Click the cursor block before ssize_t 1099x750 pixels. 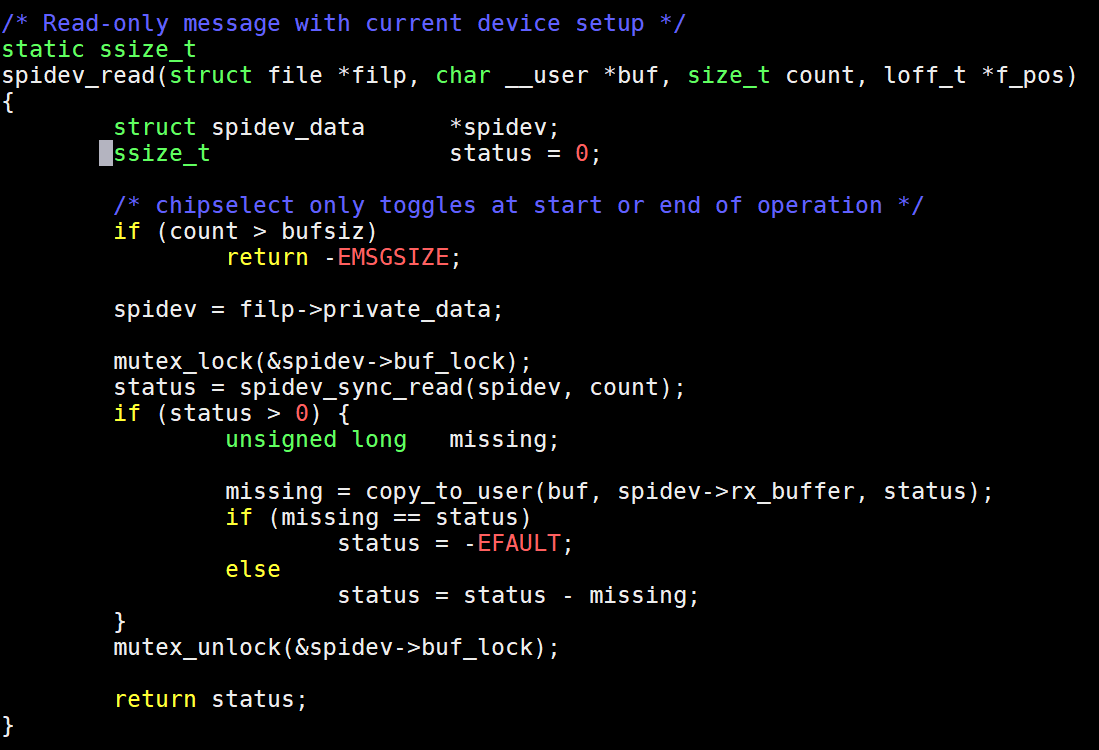[106, 153]
